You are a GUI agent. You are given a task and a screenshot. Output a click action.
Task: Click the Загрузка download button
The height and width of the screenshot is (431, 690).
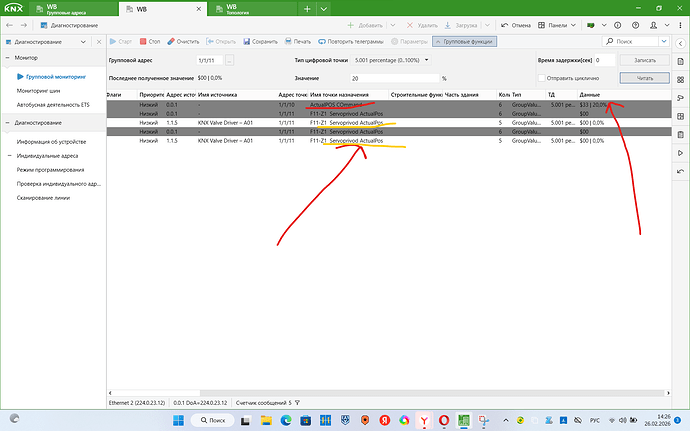(x=461, y=26)
